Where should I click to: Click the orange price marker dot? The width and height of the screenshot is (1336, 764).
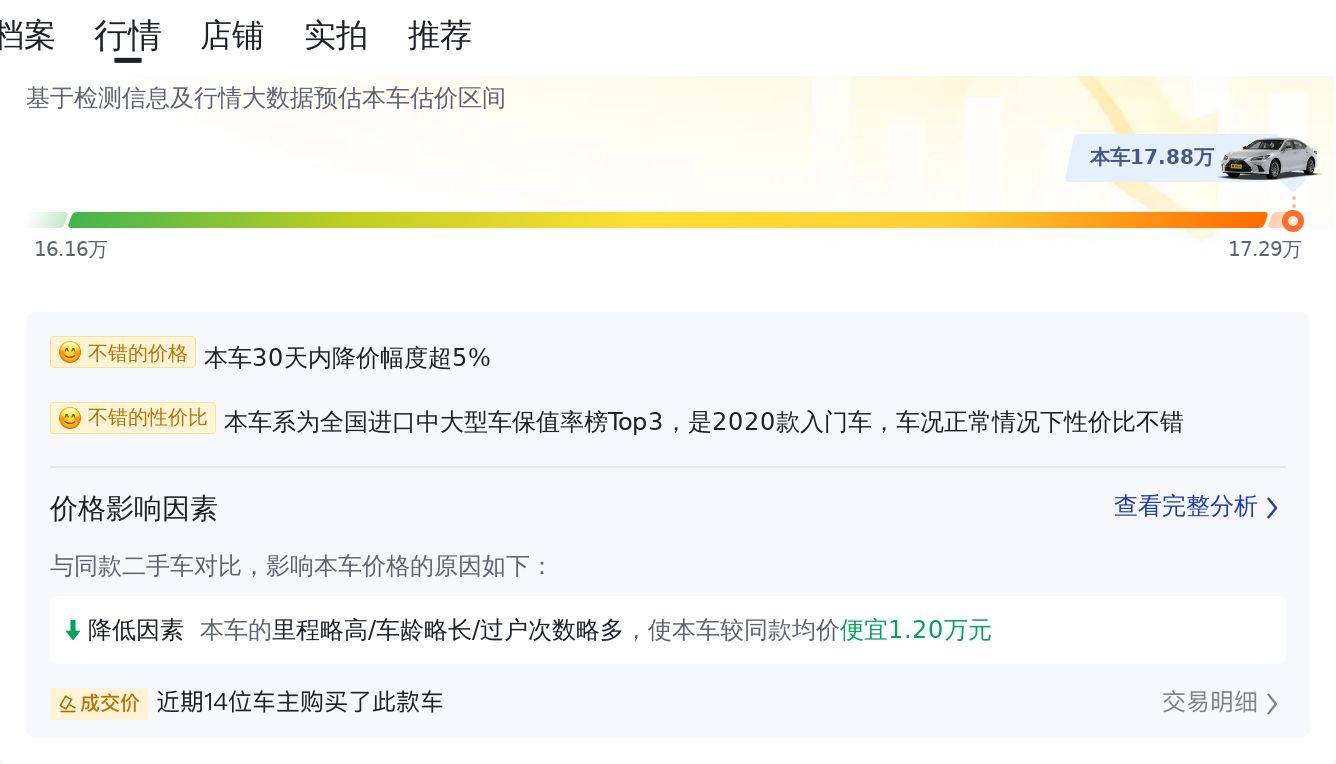pos(1293,221)
